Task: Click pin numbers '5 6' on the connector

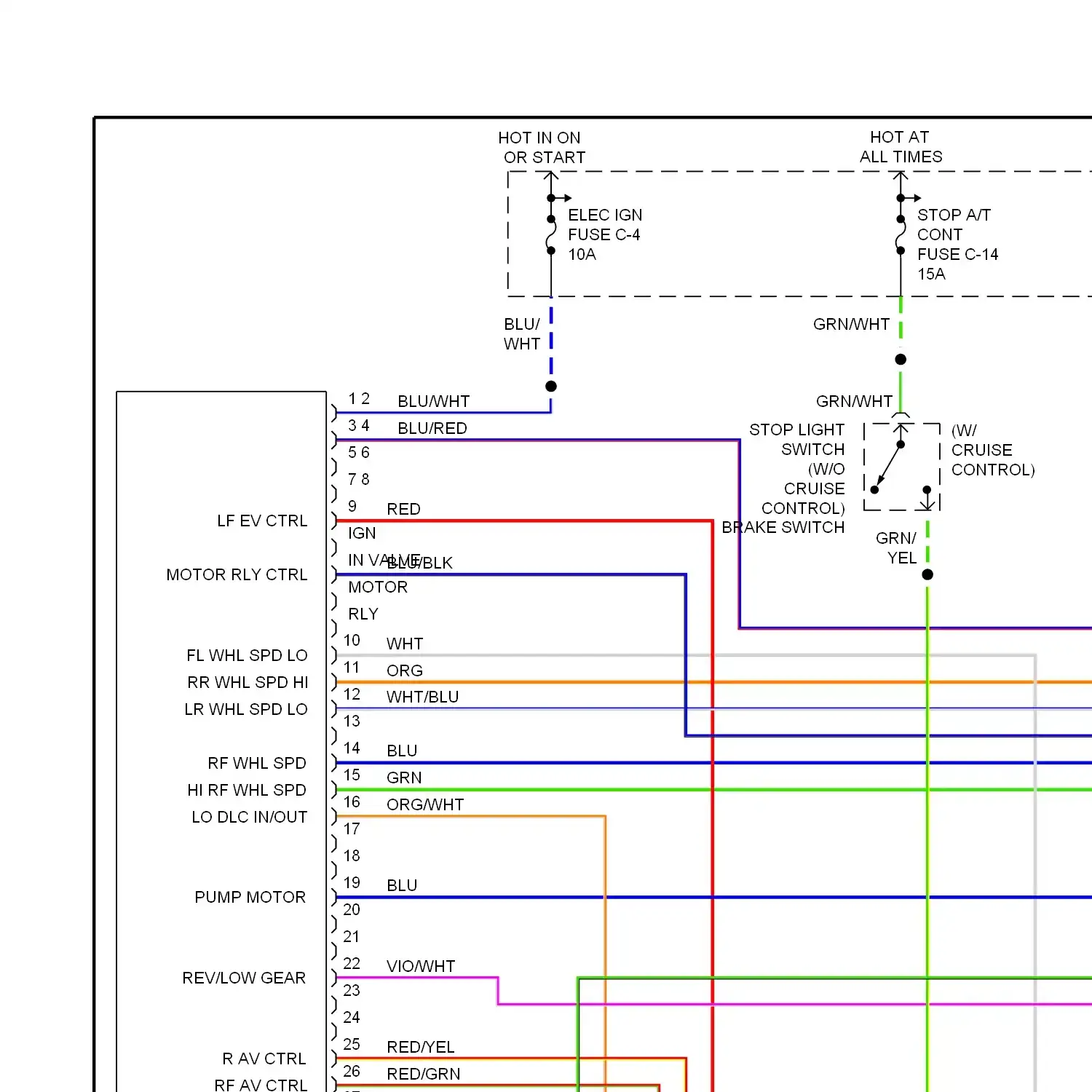Action: click(x=359, y=453)
